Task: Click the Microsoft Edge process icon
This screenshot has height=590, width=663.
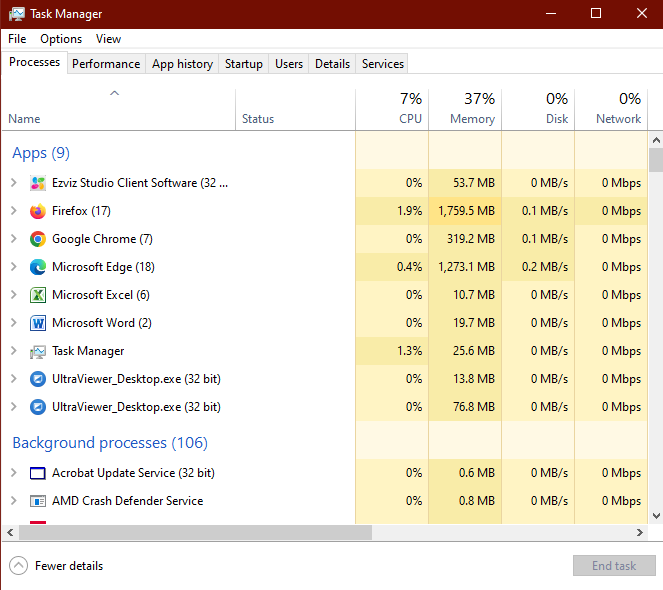Action: [x=38, y=267]
